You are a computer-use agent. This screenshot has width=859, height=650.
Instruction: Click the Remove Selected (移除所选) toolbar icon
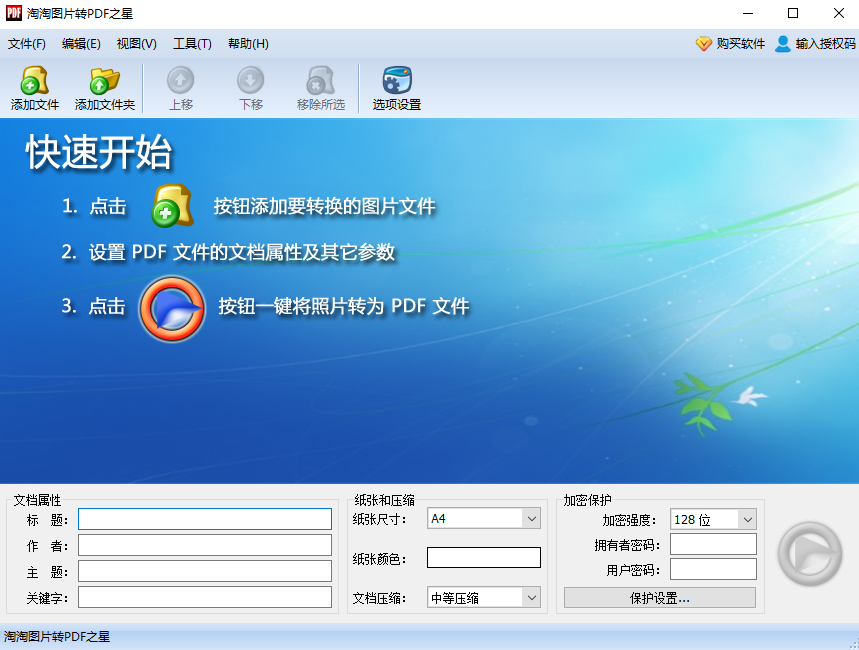(x=320, y=88)
